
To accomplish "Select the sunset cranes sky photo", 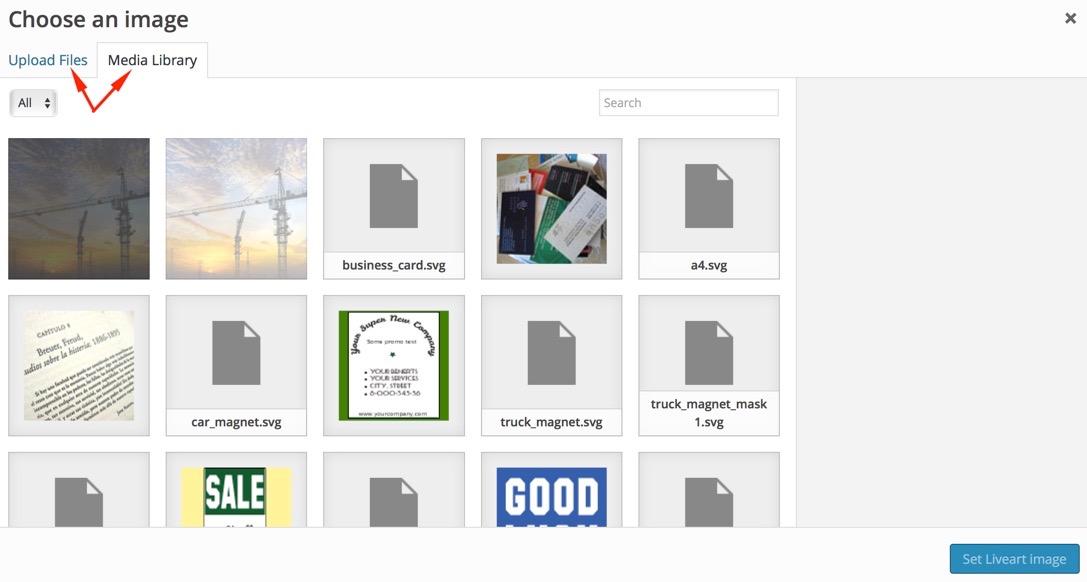I will [x=236, y=208].
